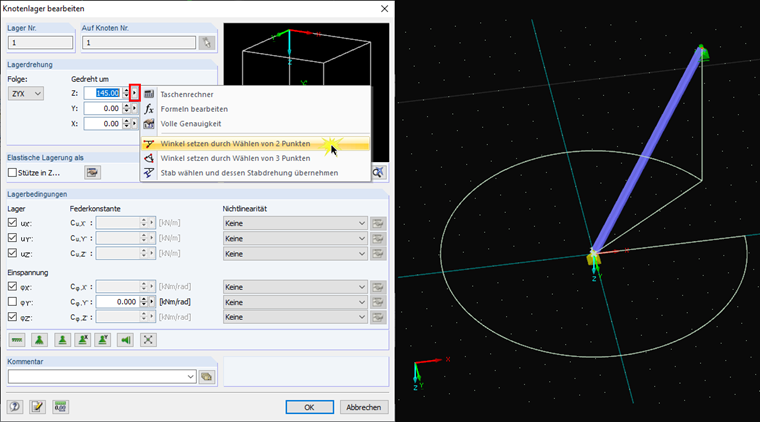This screenshot has width=760, height=422.
Task: Click the X rotation angle input field
Action: coord(102,124)
